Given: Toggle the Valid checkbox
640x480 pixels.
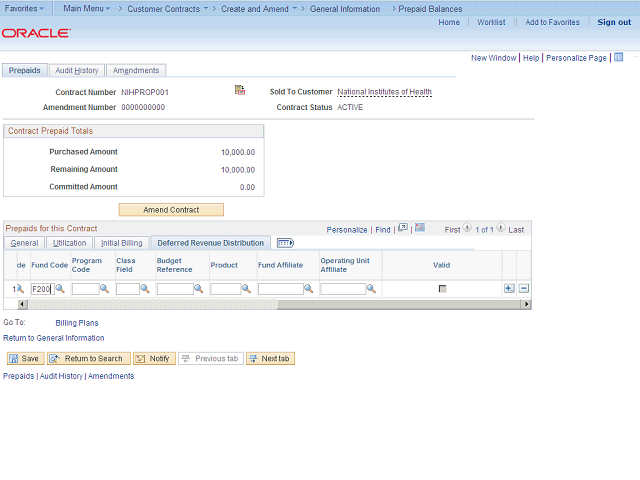Looking at the screenshot, I should pos(442,289).
